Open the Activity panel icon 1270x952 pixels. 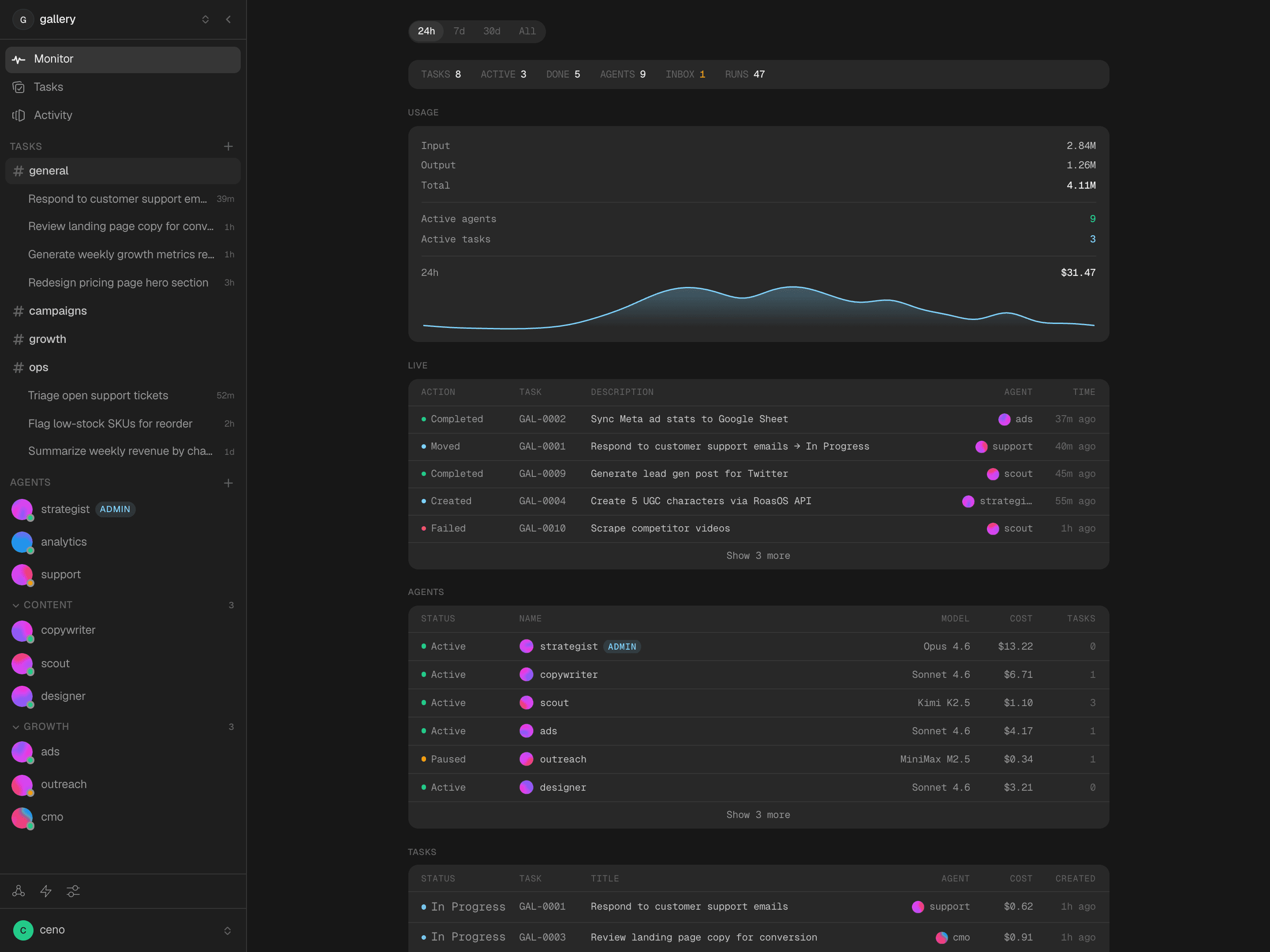19,115
